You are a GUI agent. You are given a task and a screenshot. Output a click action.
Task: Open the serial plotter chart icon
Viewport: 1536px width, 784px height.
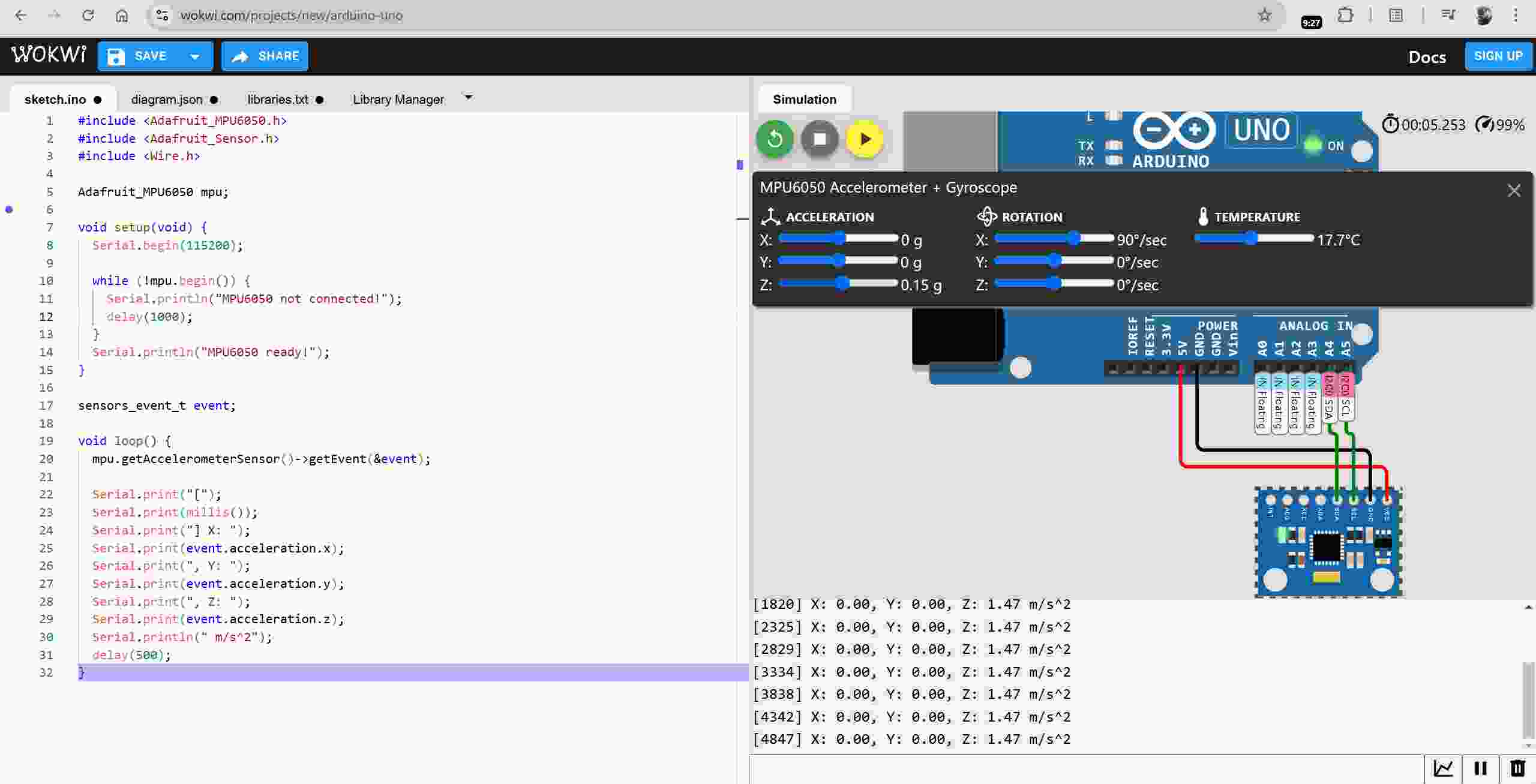pyautogui.click(x=1443, y=768)
